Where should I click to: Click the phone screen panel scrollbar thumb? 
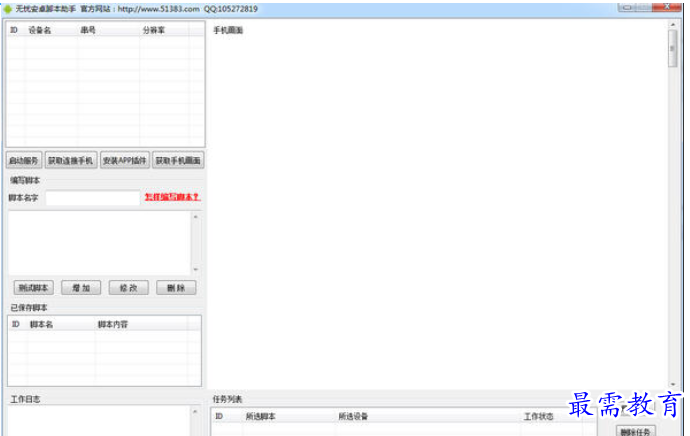click(673, 48)
